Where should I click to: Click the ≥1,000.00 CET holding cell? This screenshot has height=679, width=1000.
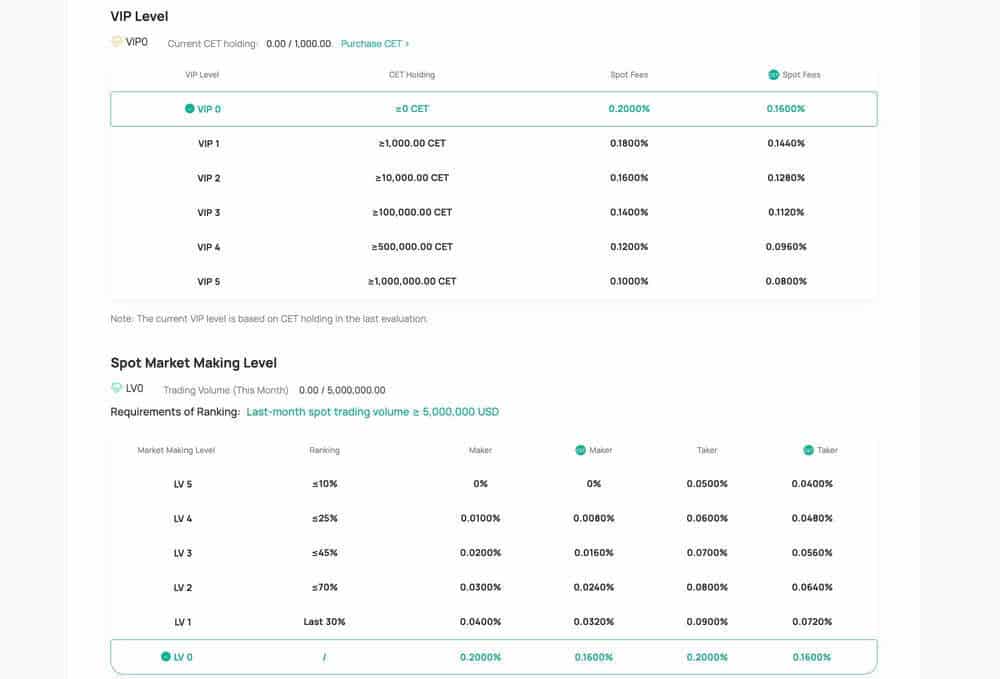[x=412, y=143]
